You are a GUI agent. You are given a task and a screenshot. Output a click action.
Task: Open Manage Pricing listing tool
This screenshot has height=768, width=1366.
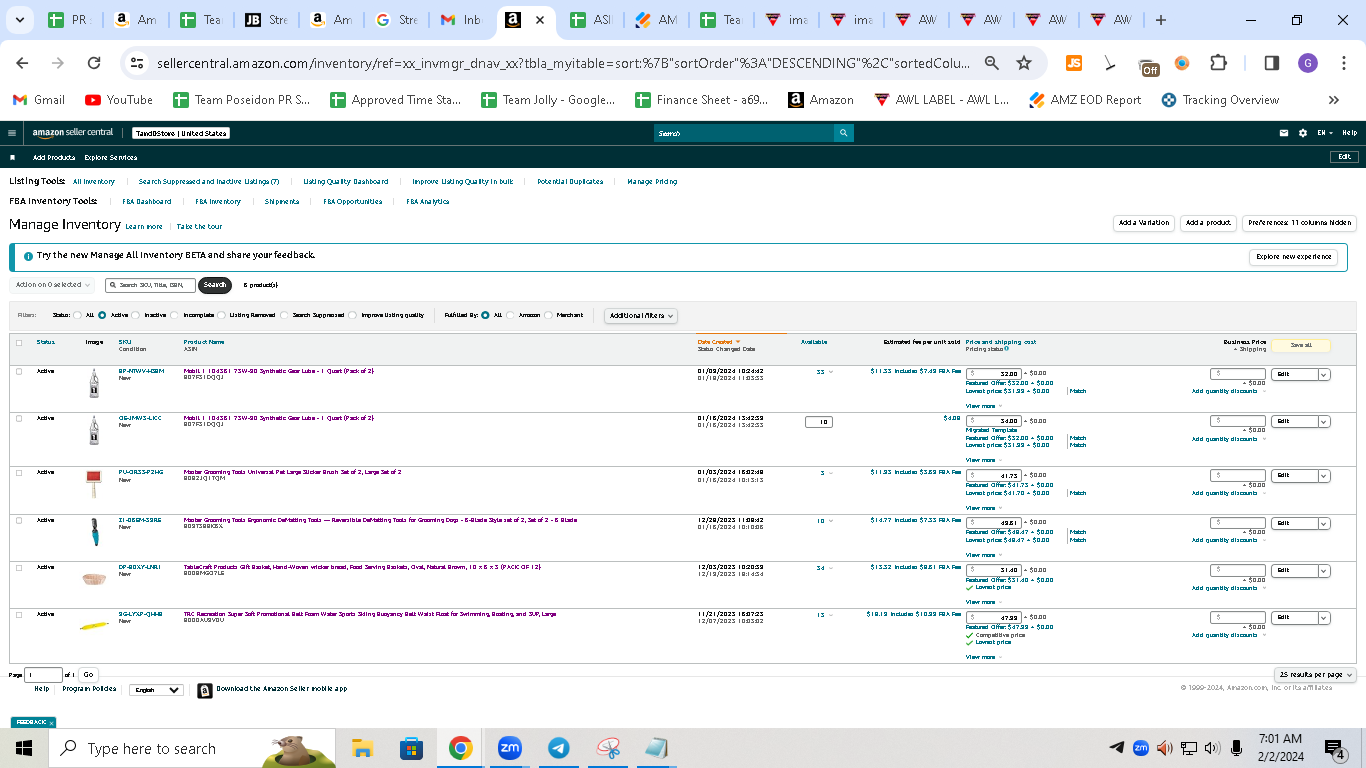click(x=652, y=182)
